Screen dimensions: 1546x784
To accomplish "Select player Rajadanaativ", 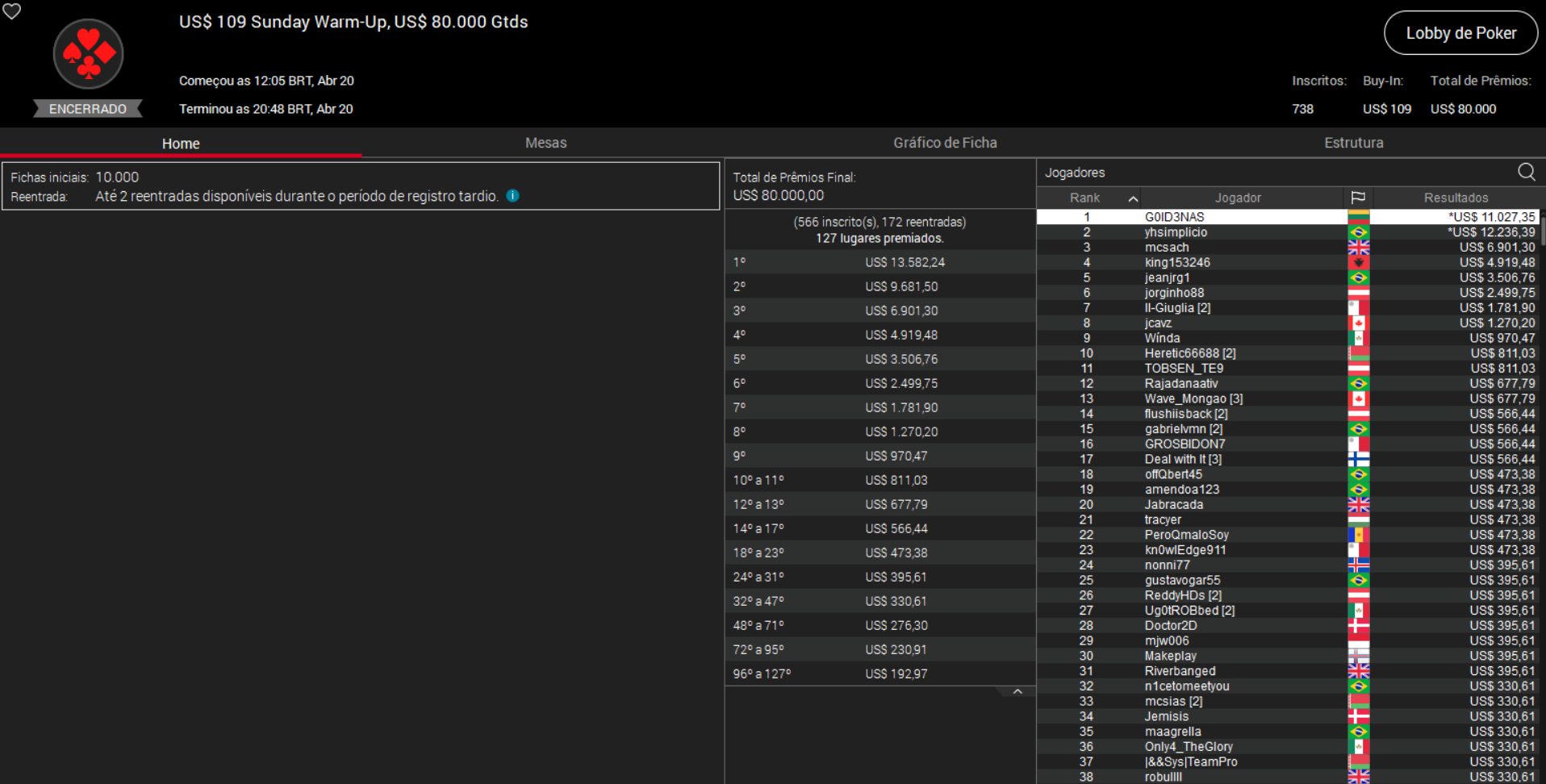I will tap(1288, 383).
